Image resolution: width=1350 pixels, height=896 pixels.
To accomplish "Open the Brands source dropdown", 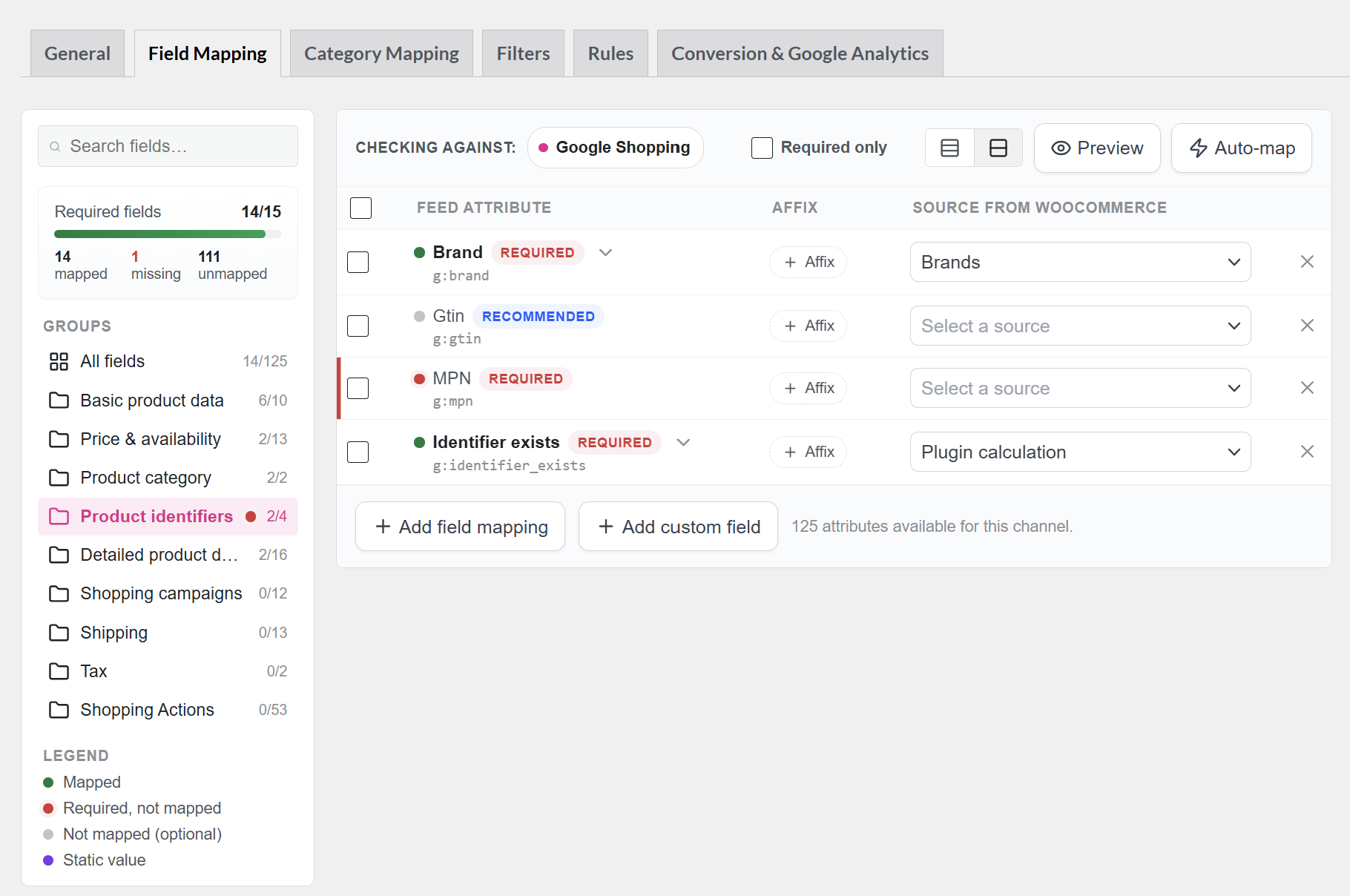I will point(1080,262).
